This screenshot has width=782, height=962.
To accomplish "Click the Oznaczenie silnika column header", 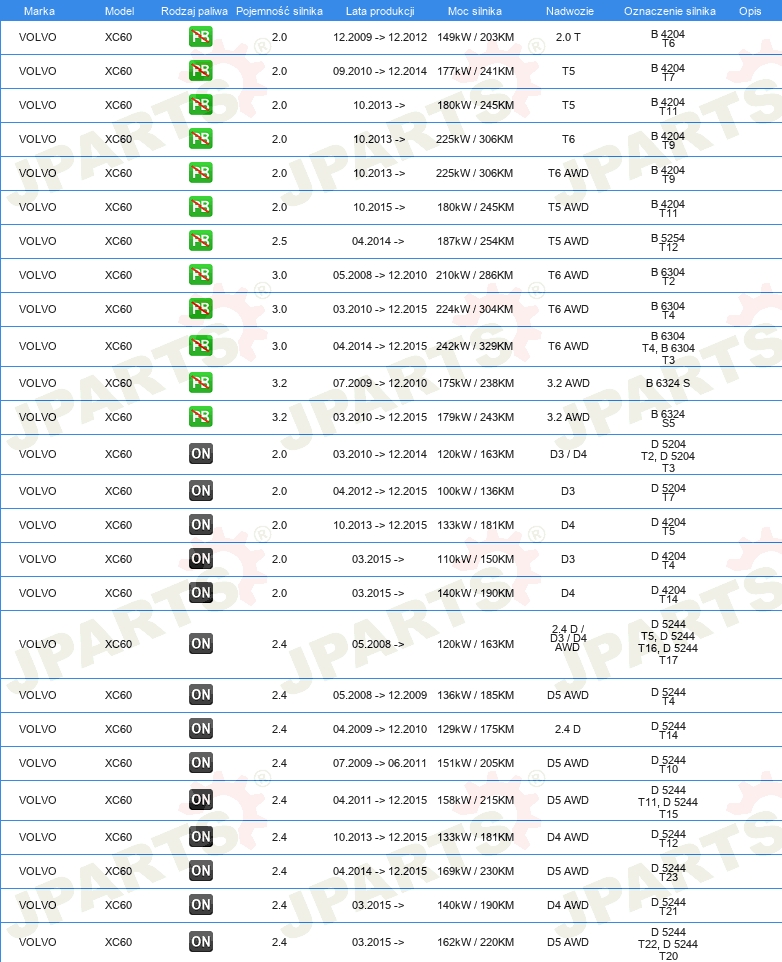I will [x=670, y=11].
